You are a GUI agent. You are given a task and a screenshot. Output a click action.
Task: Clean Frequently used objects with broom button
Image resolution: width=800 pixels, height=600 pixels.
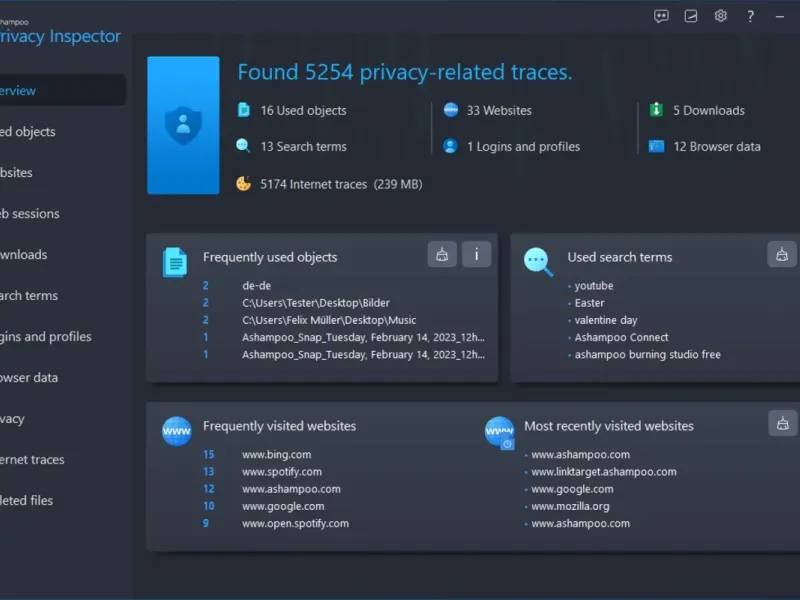coord(442,254)
